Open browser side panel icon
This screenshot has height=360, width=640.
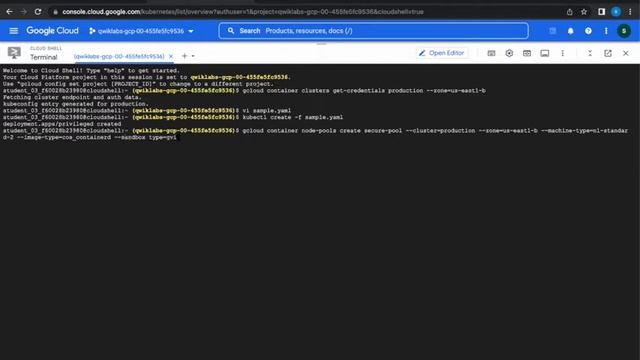tap(601, 12)
